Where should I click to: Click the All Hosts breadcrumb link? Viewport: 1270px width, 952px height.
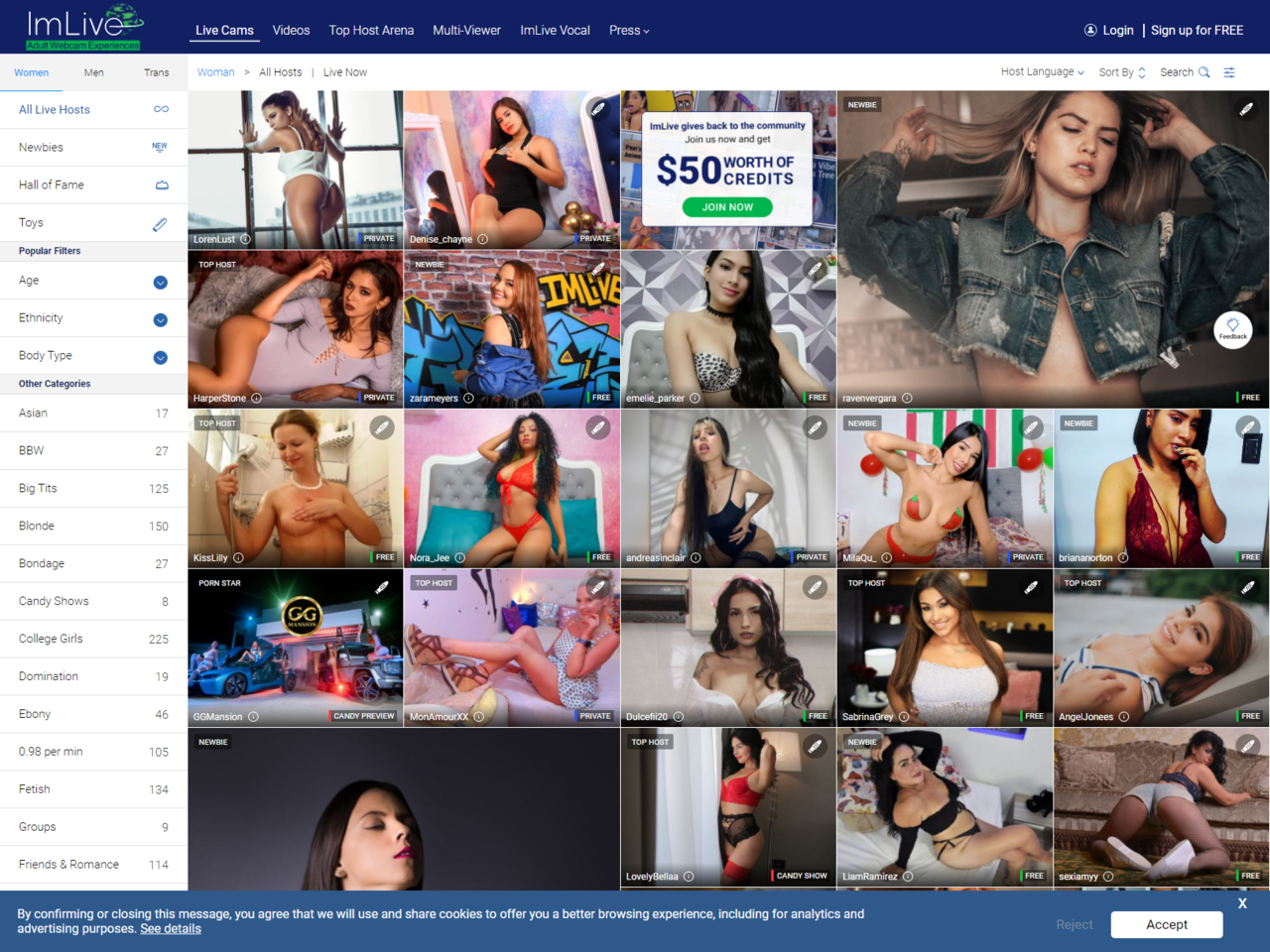click(280, 72)
